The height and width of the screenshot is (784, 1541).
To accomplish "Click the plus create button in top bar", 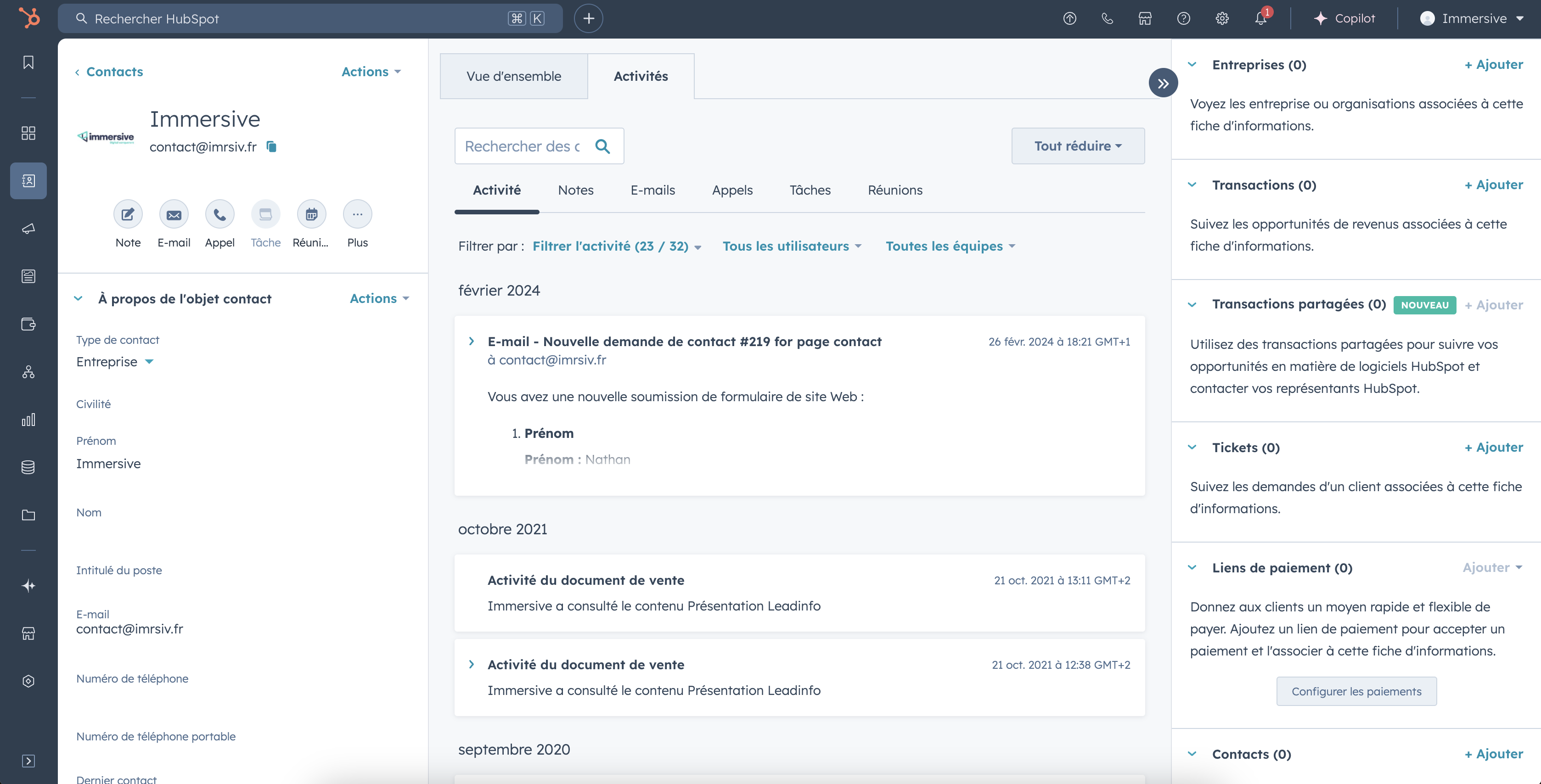I will [x=588, y=18].
